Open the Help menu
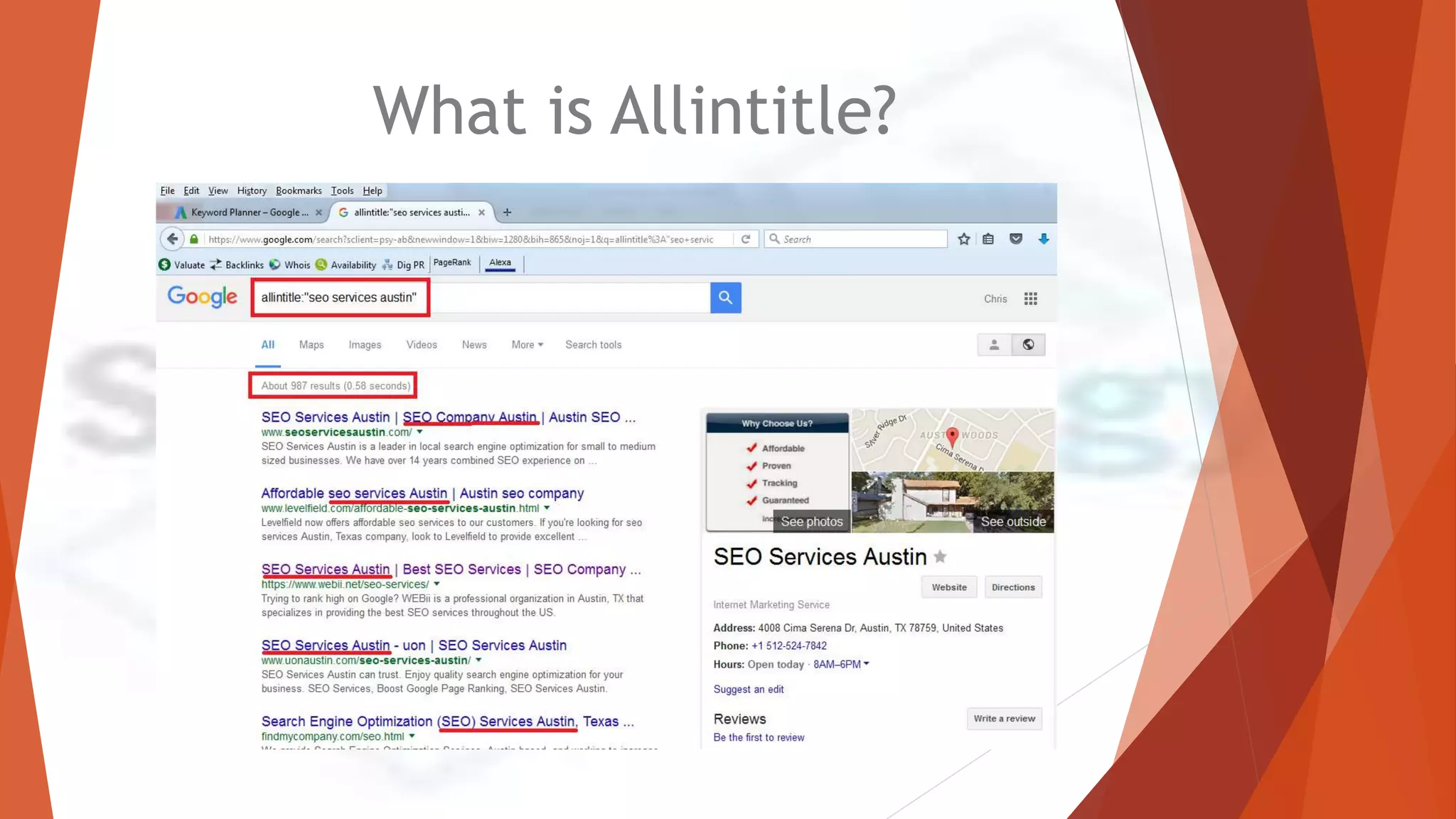 (373, 191)
